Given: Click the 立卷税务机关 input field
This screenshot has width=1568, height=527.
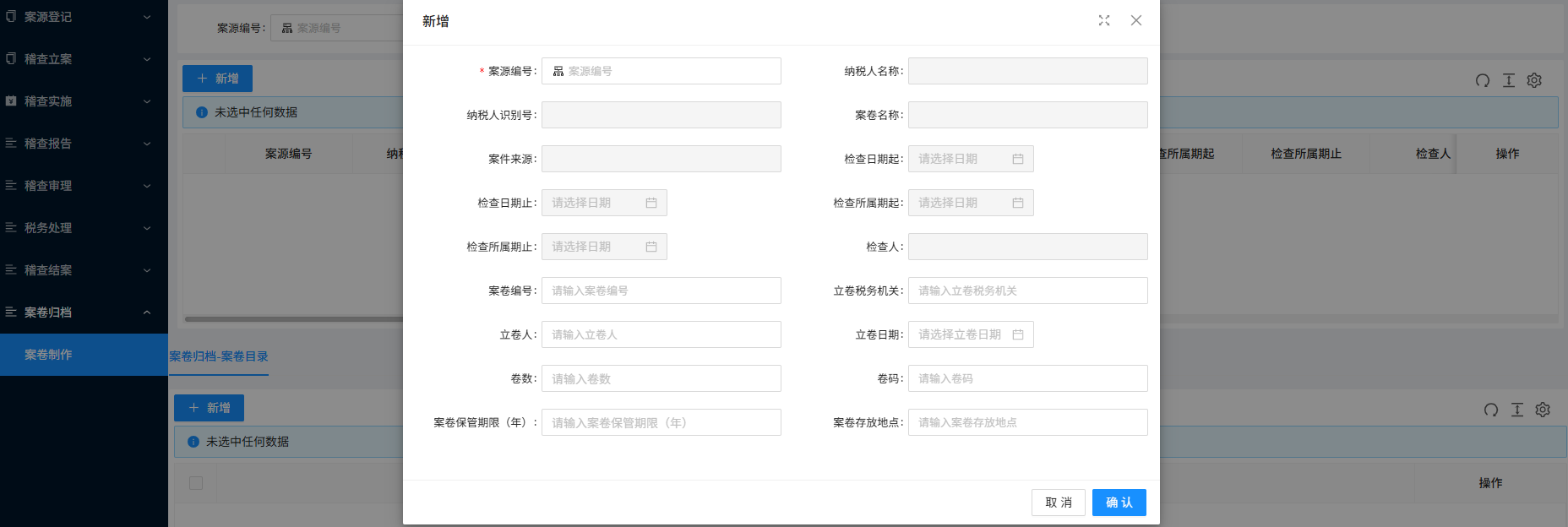Looking at the screenshot, I should pyautogui.click(x=1027, y=291).
